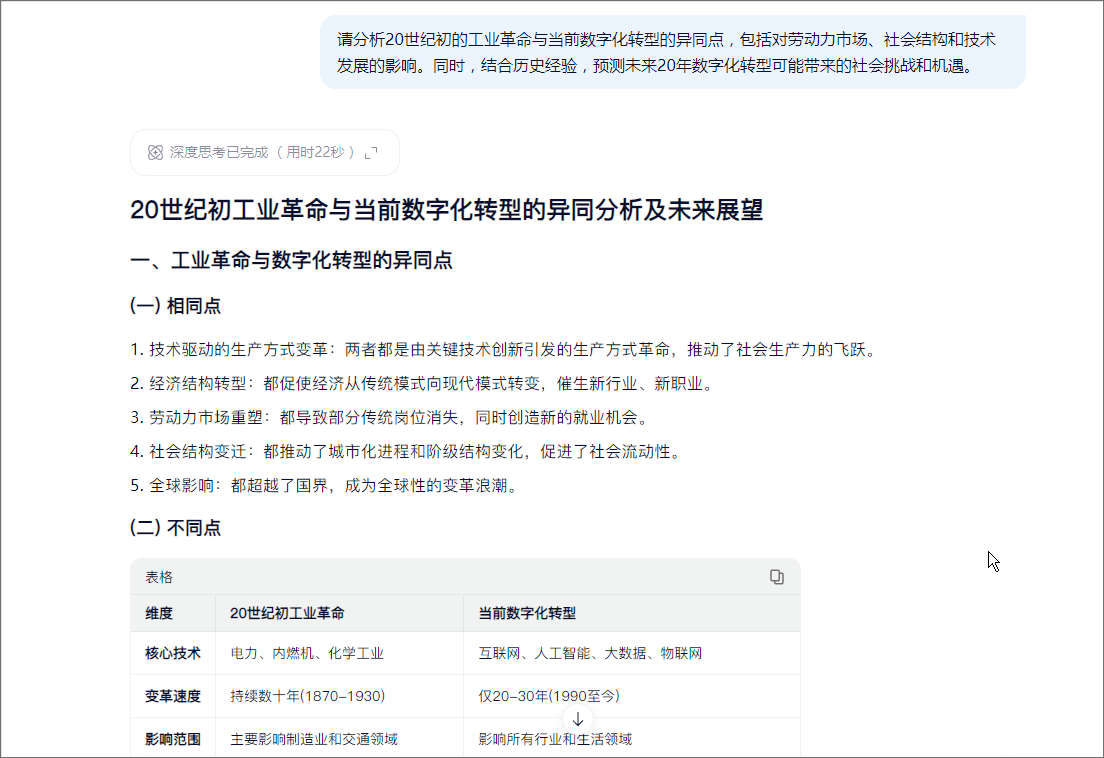The image size is (1104, 758).
Task: Click the 电力、内燃机、化学工业 cell
Action: click(x=307, y=653)
